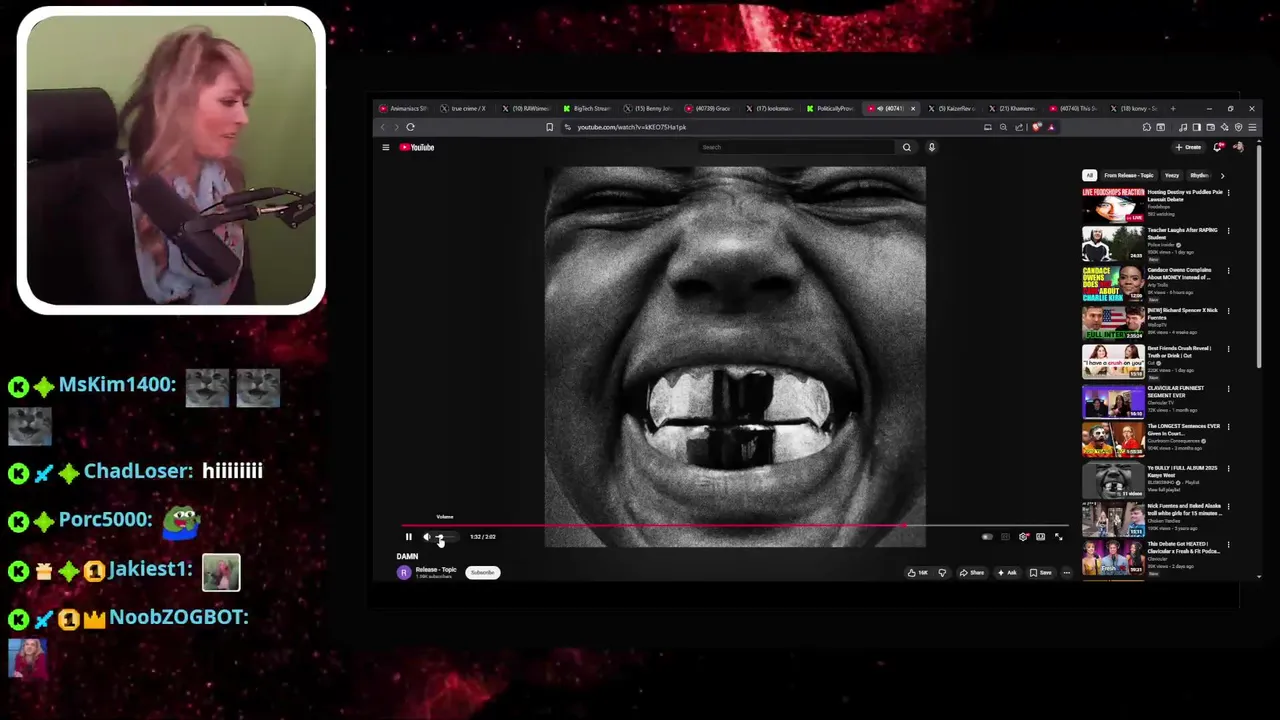
Task: Mute the video with speaker icon
Action: (427, 537)
